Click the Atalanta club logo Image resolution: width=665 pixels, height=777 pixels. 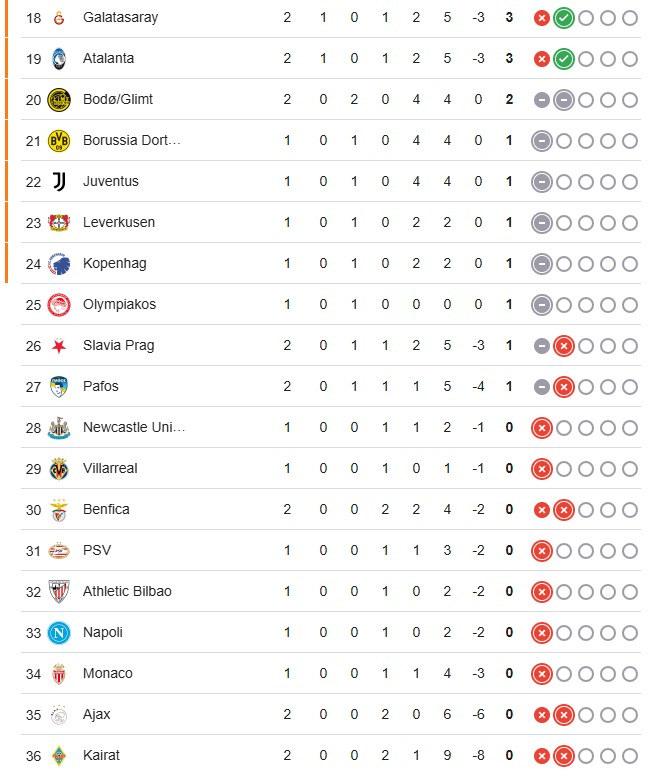pos(59,59)
